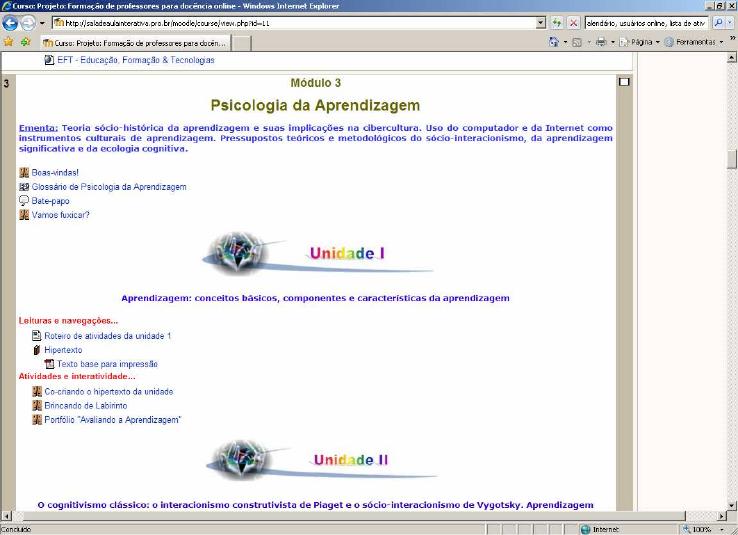
Task: Click the red Stop loading icon
Action: [573, 22]
